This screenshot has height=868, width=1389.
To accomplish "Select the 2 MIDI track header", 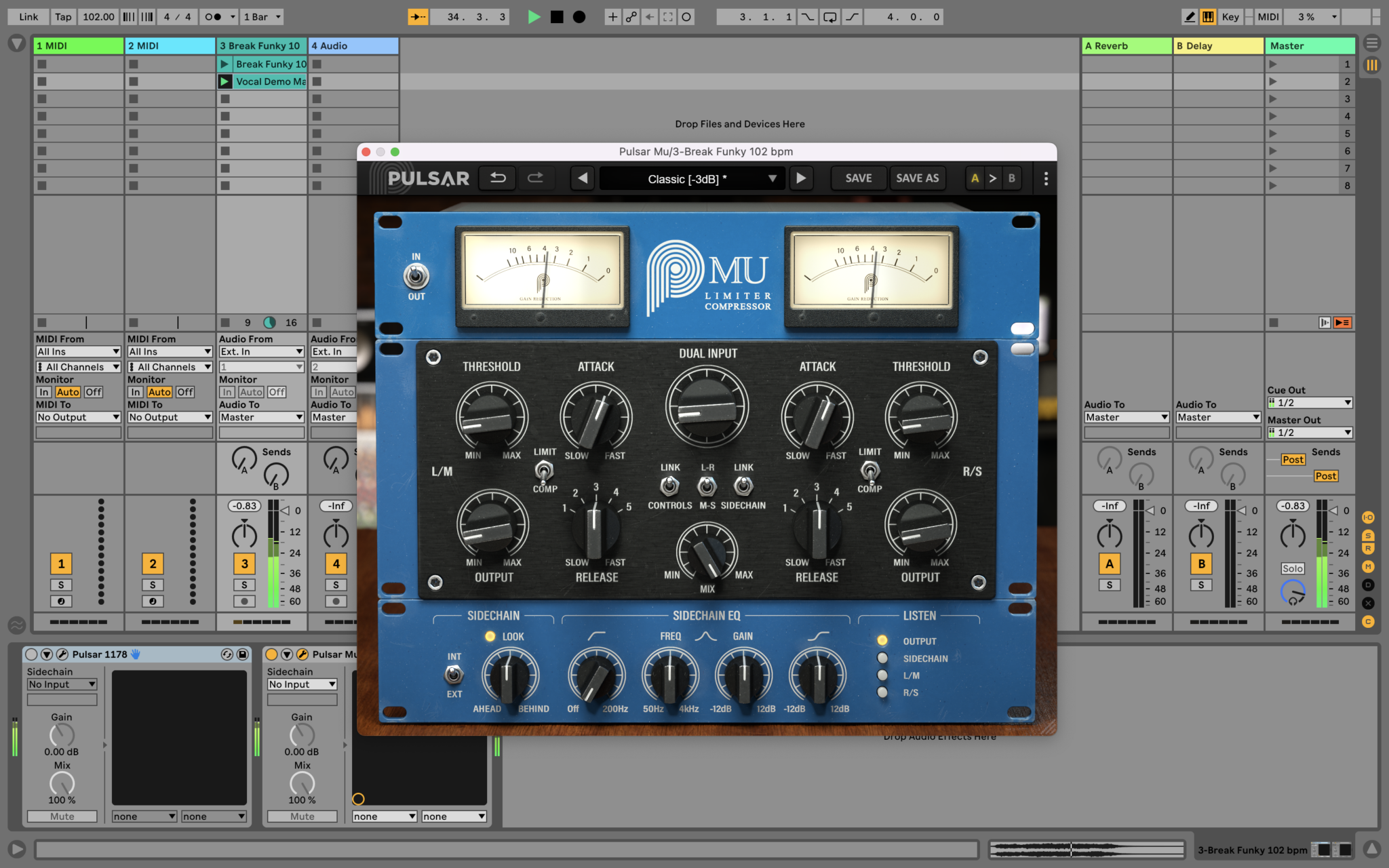I will click(170, 45).
